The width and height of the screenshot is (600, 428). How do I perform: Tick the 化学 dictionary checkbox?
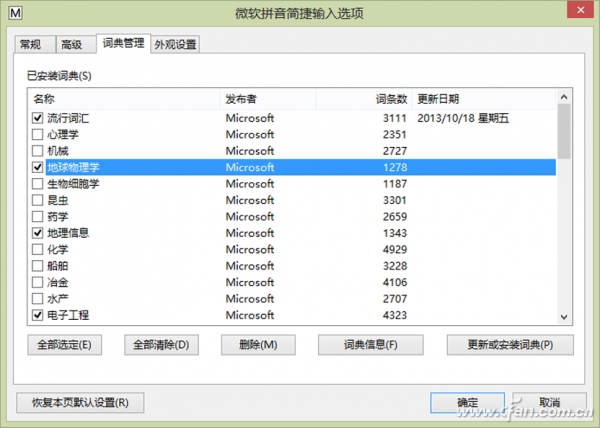(38, 249)
